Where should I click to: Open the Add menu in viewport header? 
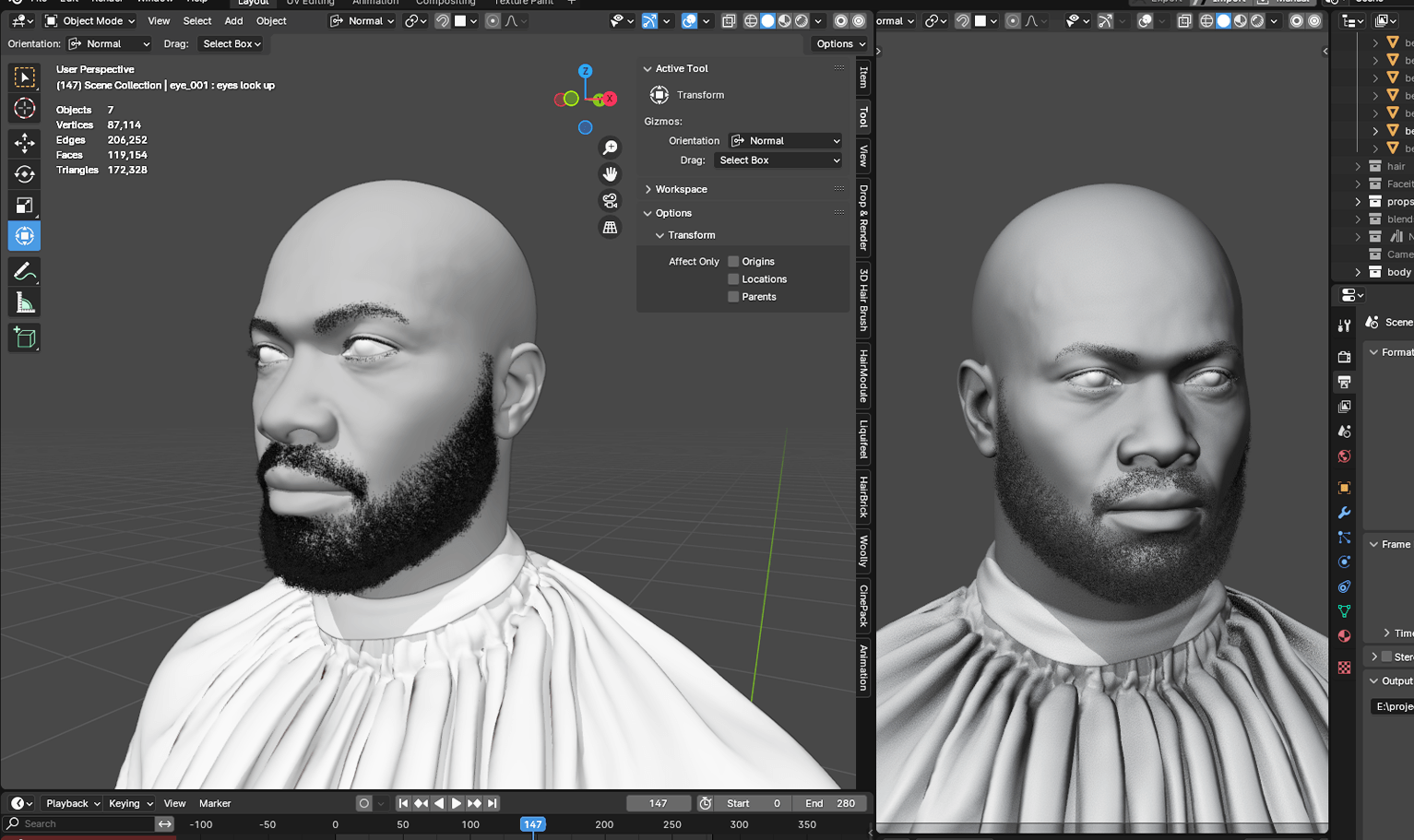point(234,20)
